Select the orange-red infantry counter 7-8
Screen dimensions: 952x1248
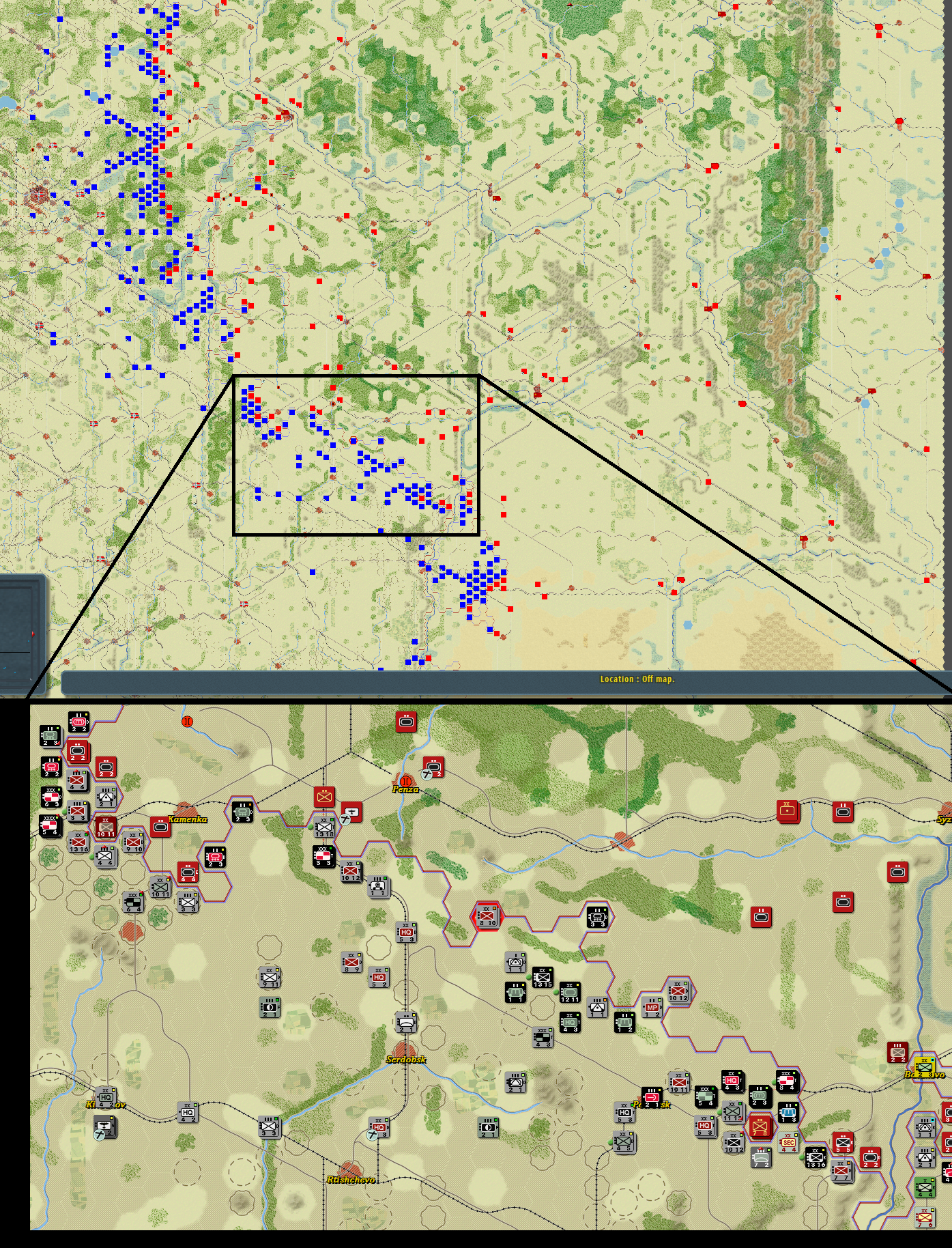(760, 1126)
